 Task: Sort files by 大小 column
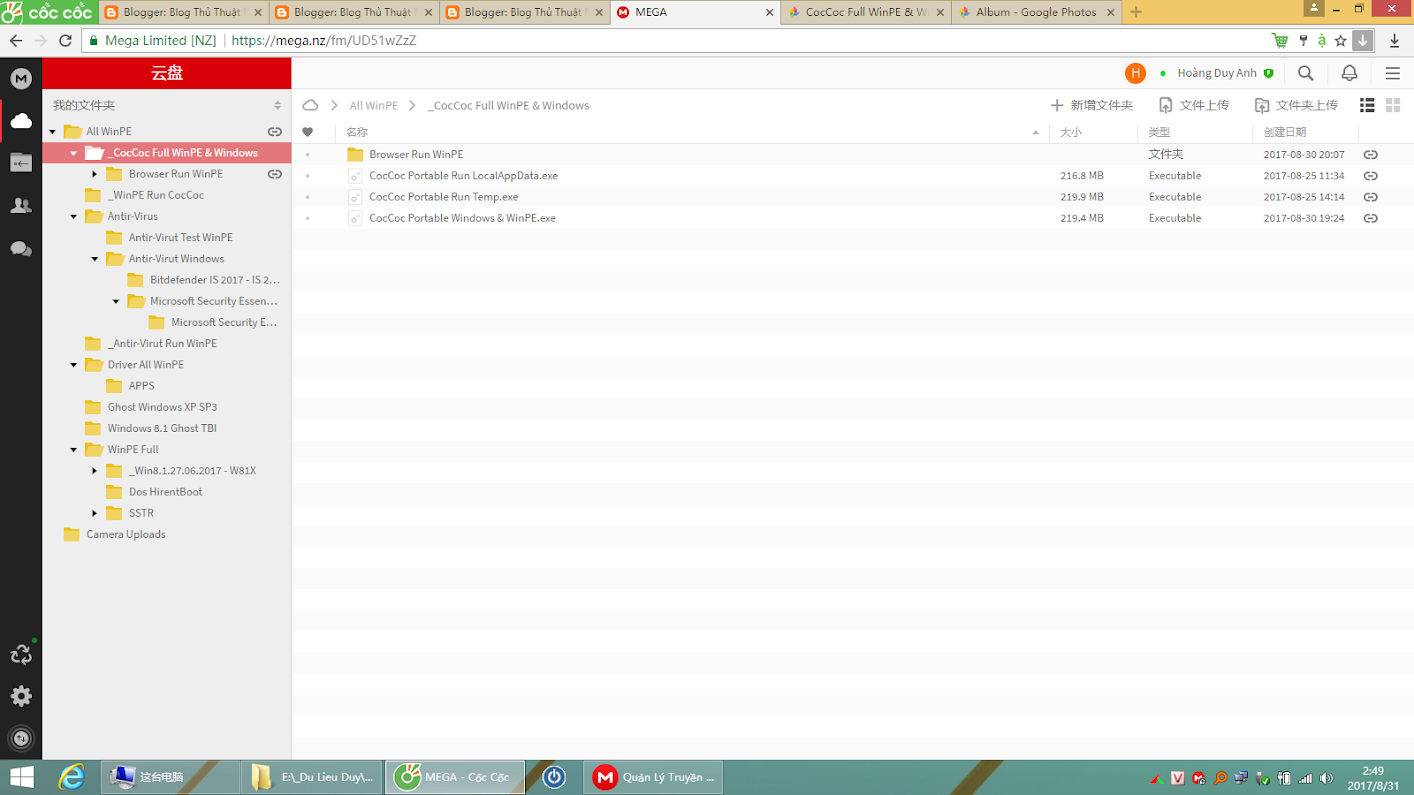[x=1071, y=132]
